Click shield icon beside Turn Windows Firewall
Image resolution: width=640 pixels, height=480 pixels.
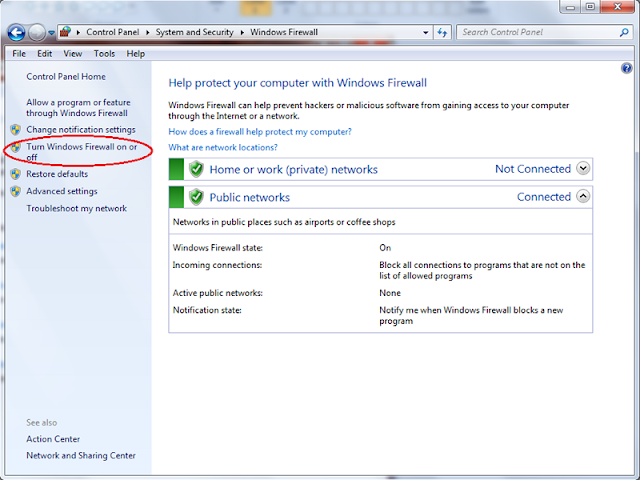point(16,147)
